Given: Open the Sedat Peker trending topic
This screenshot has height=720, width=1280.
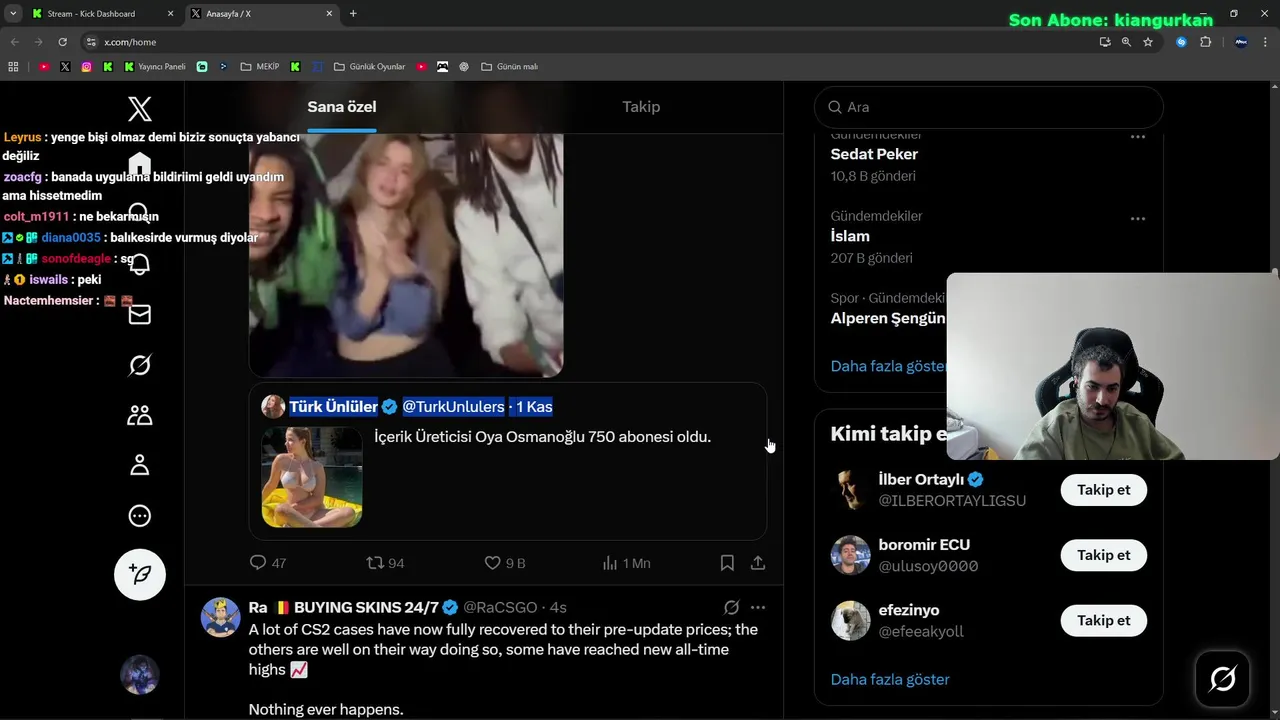Looking at the screenshot, I should (874, 154).
